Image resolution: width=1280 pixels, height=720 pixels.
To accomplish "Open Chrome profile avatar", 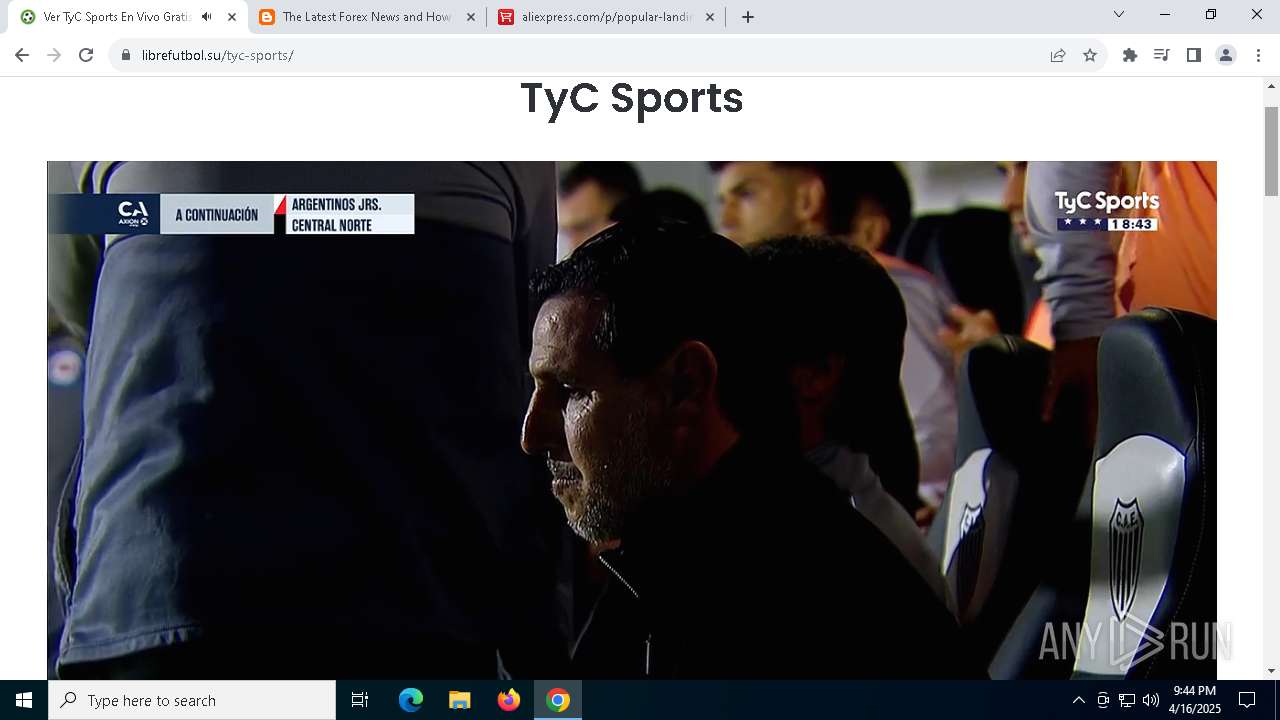I will click(x=1226, y=55).
